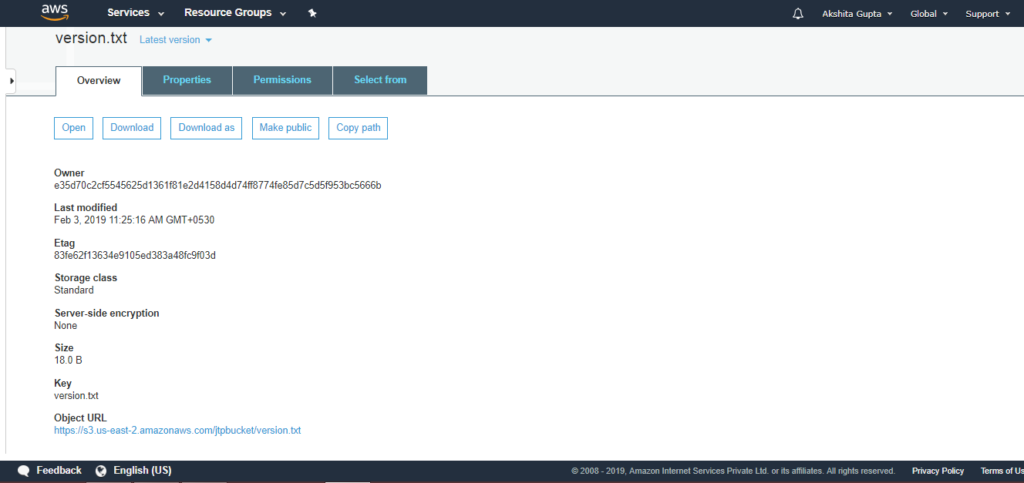This screenshot has width=1024, height=483.
Task: Expand the Latest version dropdown
Action: tap(176, 40)
